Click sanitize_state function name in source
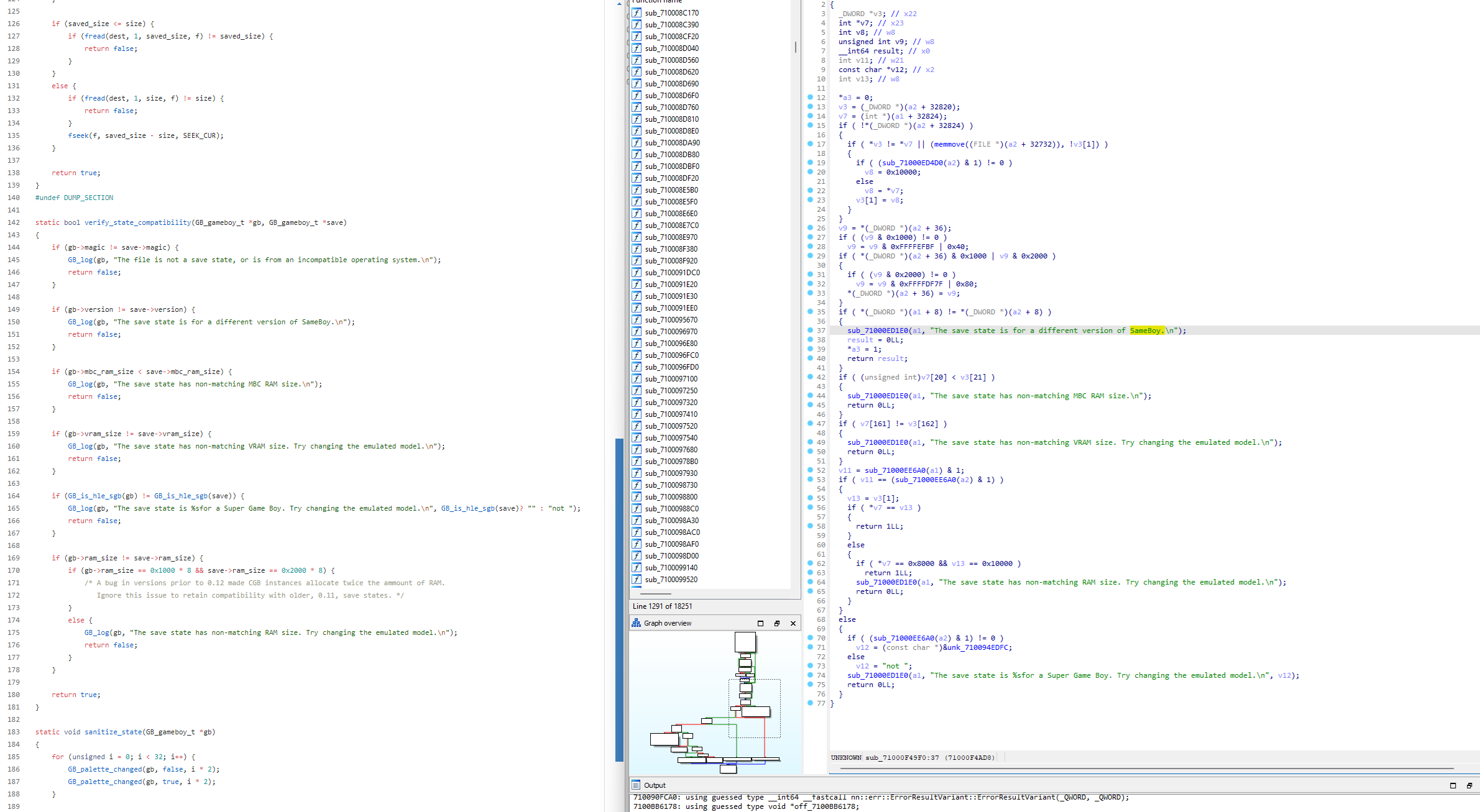The width and height of the screenshot is (1480, 812). tap(113, 732)
